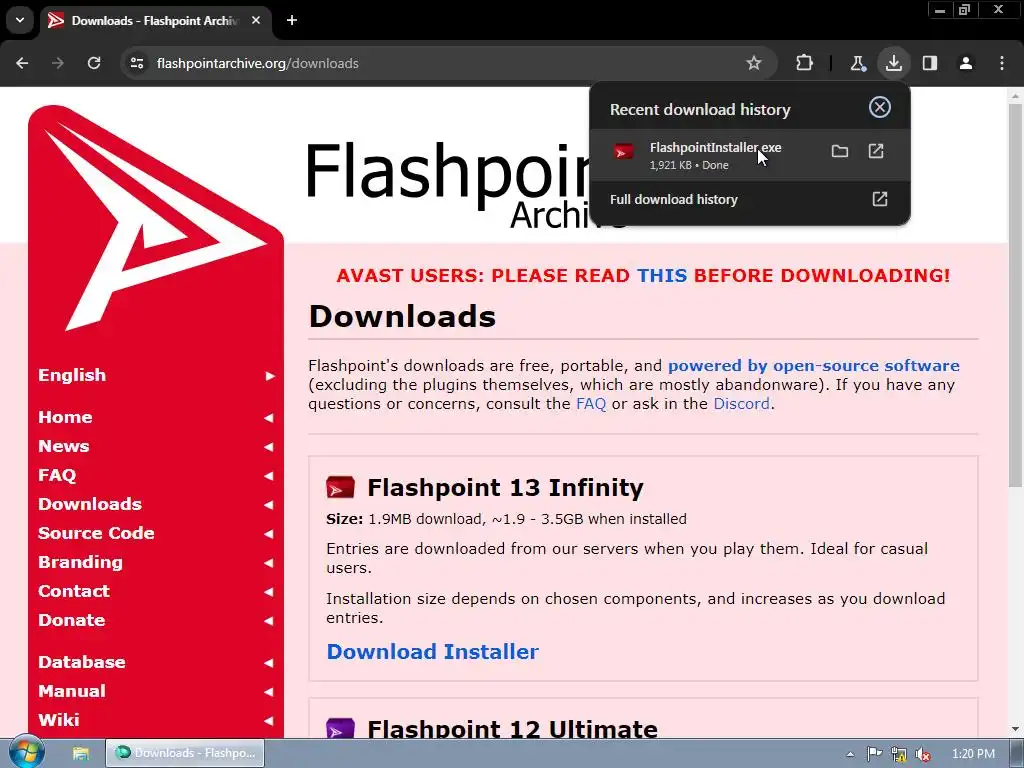Click the arrow beside News
The width and height of the screenshot is (1024, 768).
[x=268, y=447]
